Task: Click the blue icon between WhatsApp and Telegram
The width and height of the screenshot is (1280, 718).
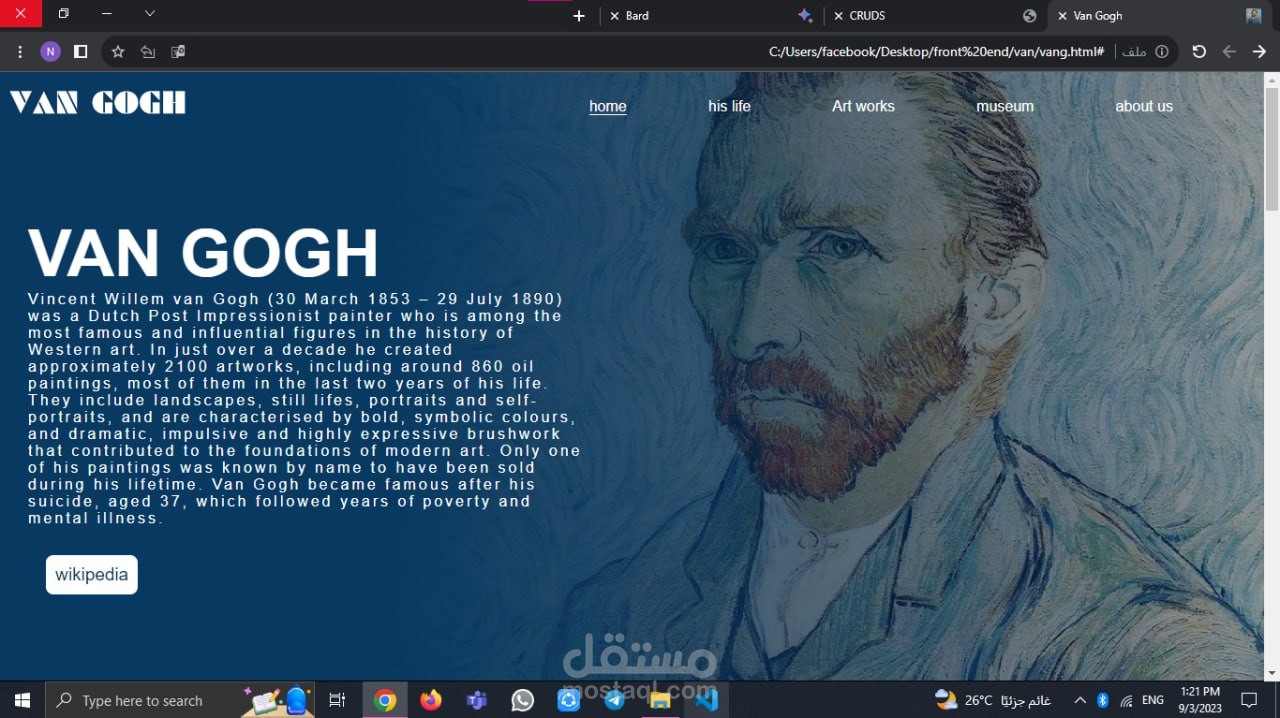Action: pyautogui.click(x=569, y=700)
